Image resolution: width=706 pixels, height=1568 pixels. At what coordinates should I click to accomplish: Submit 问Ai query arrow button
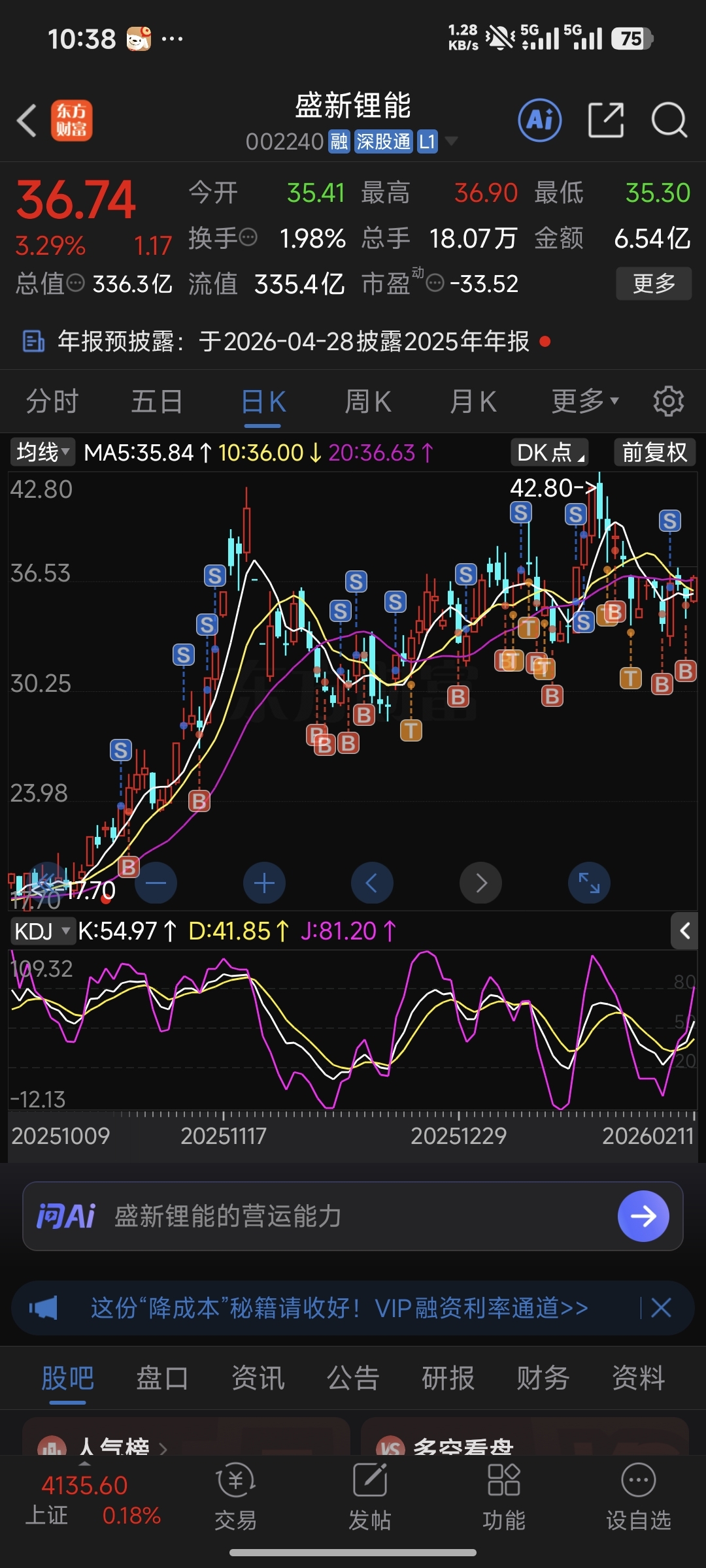pyautogui.click(x=643, y=1216)
